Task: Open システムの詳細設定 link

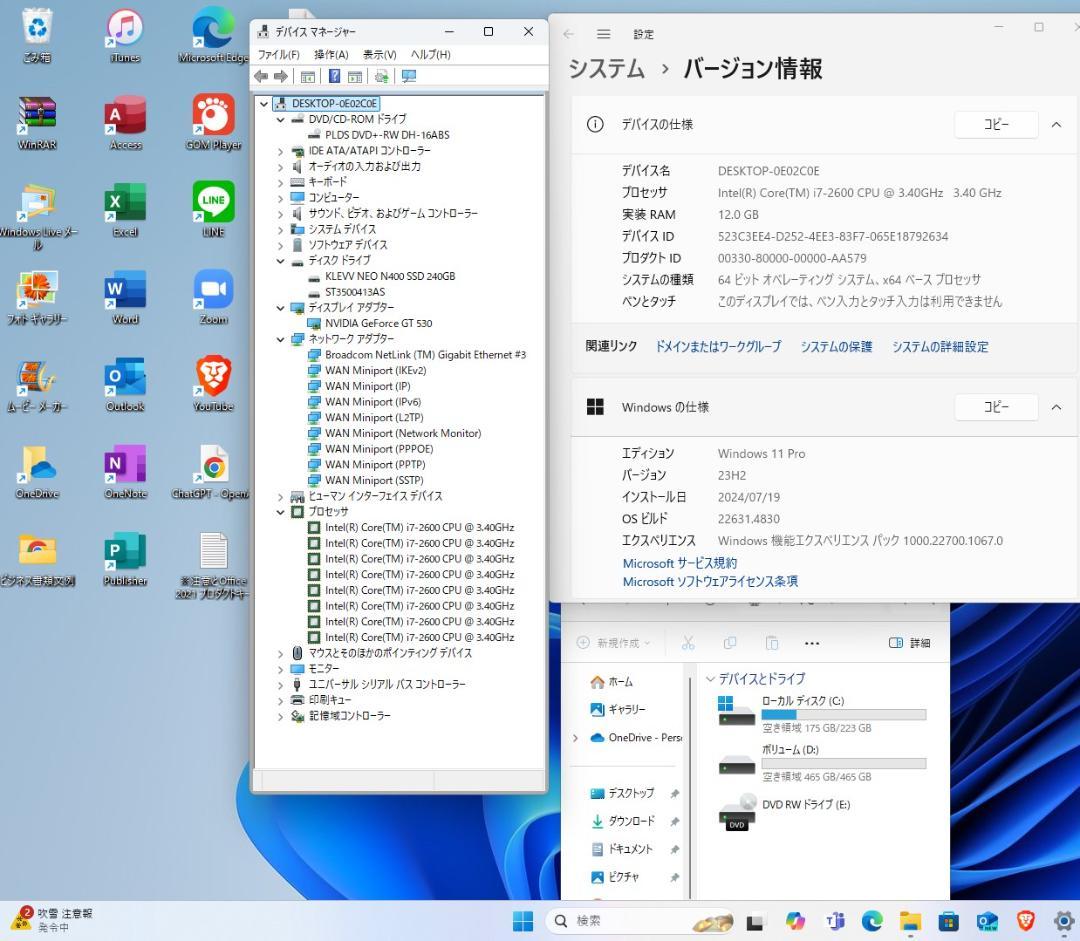Action: 940,346
